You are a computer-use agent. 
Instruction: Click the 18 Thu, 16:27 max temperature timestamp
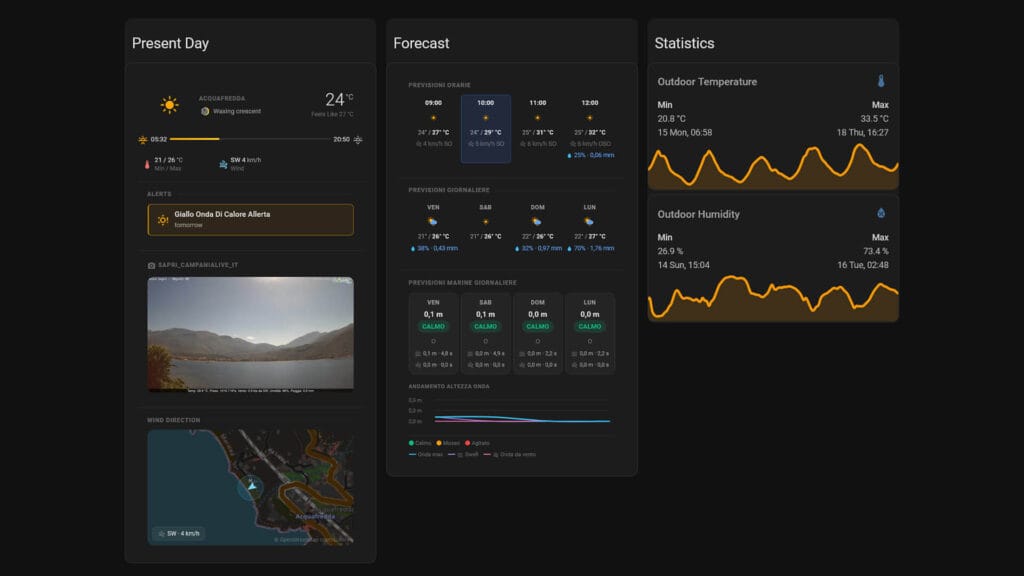(863, 133)
